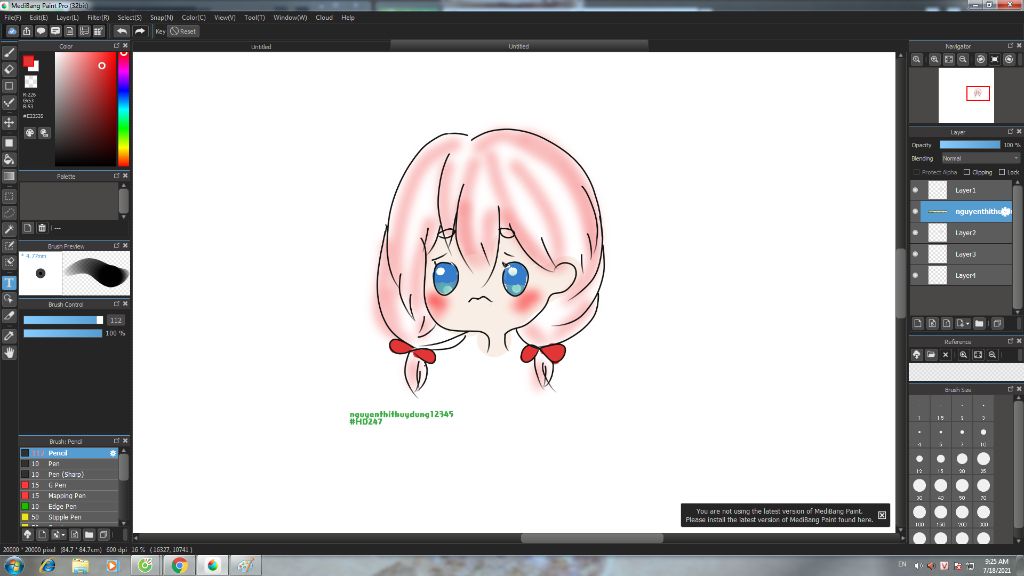Activate the Text tool

[x=9, y=283]
